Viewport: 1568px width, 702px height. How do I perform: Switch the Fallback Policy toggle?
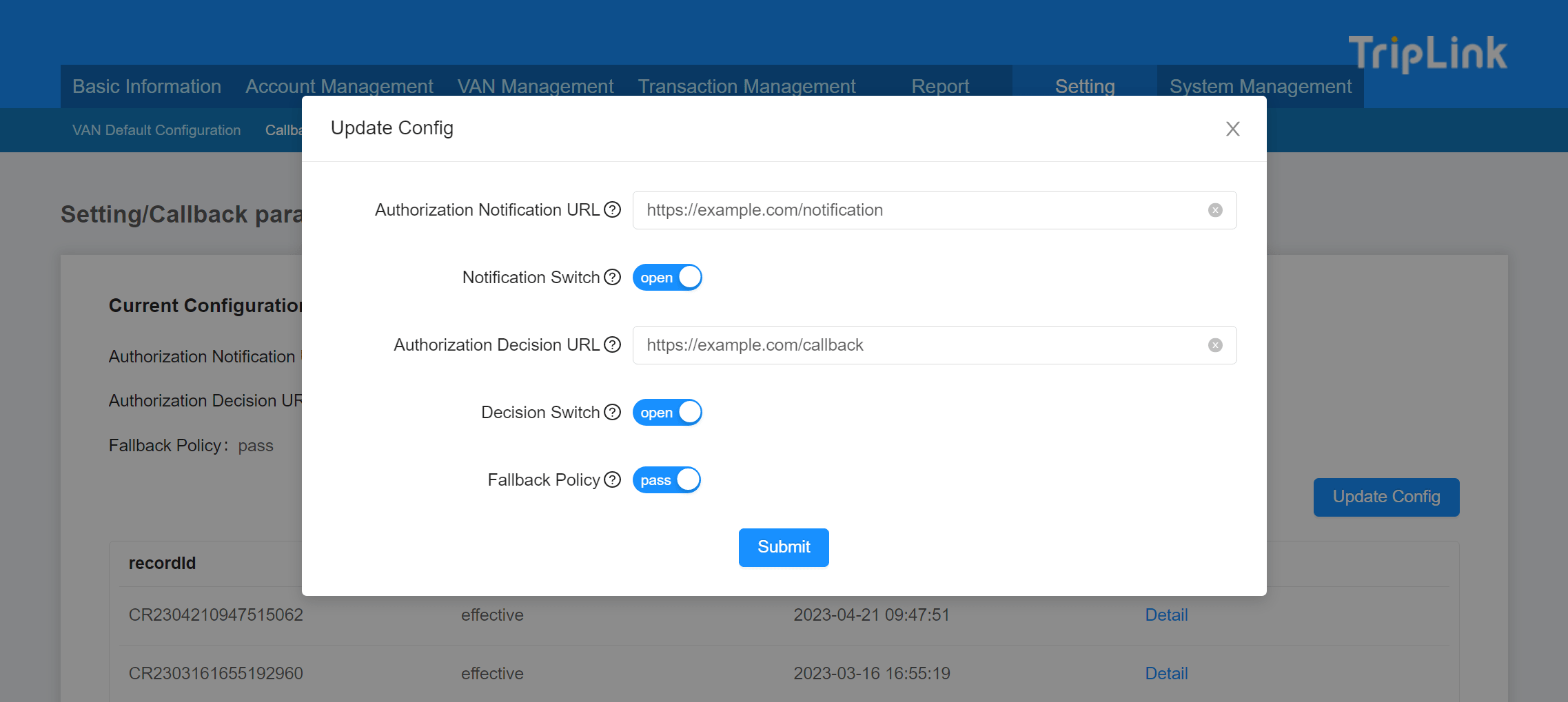point(666,480)
